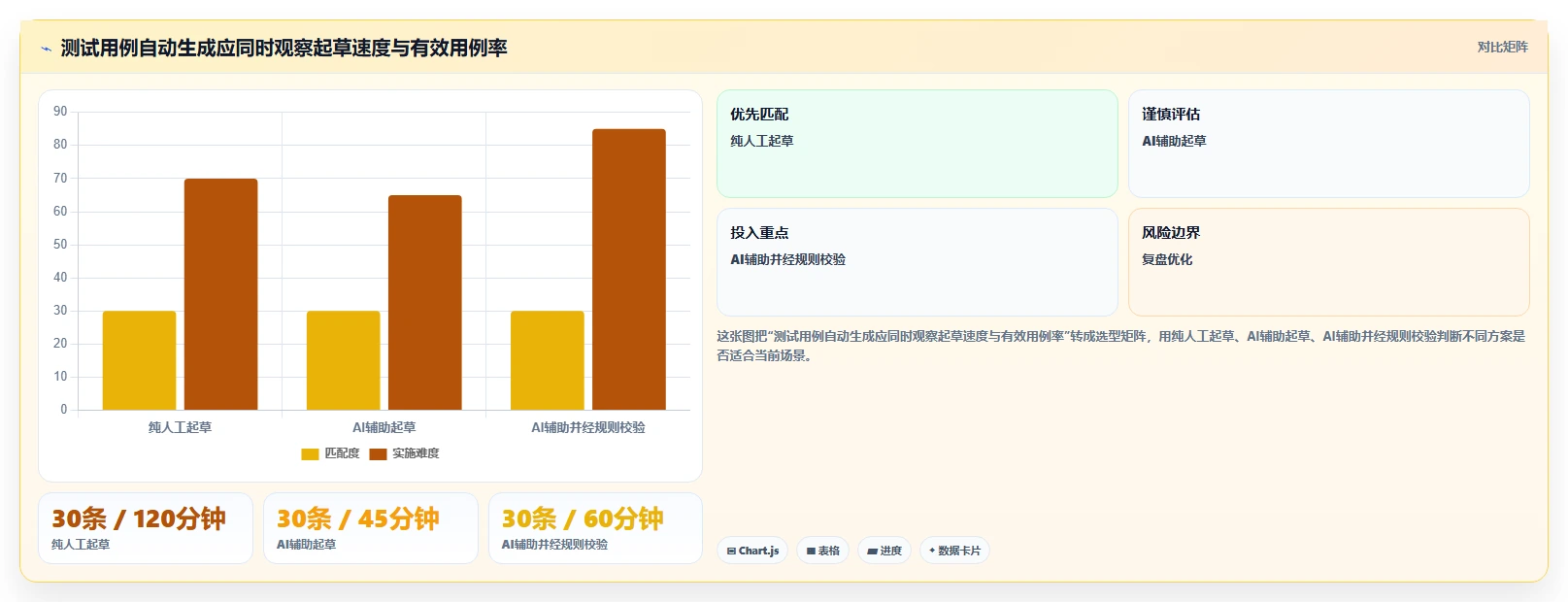
Task: Open the 30条 / 60分钟 stat card
Action: [595, 528]
